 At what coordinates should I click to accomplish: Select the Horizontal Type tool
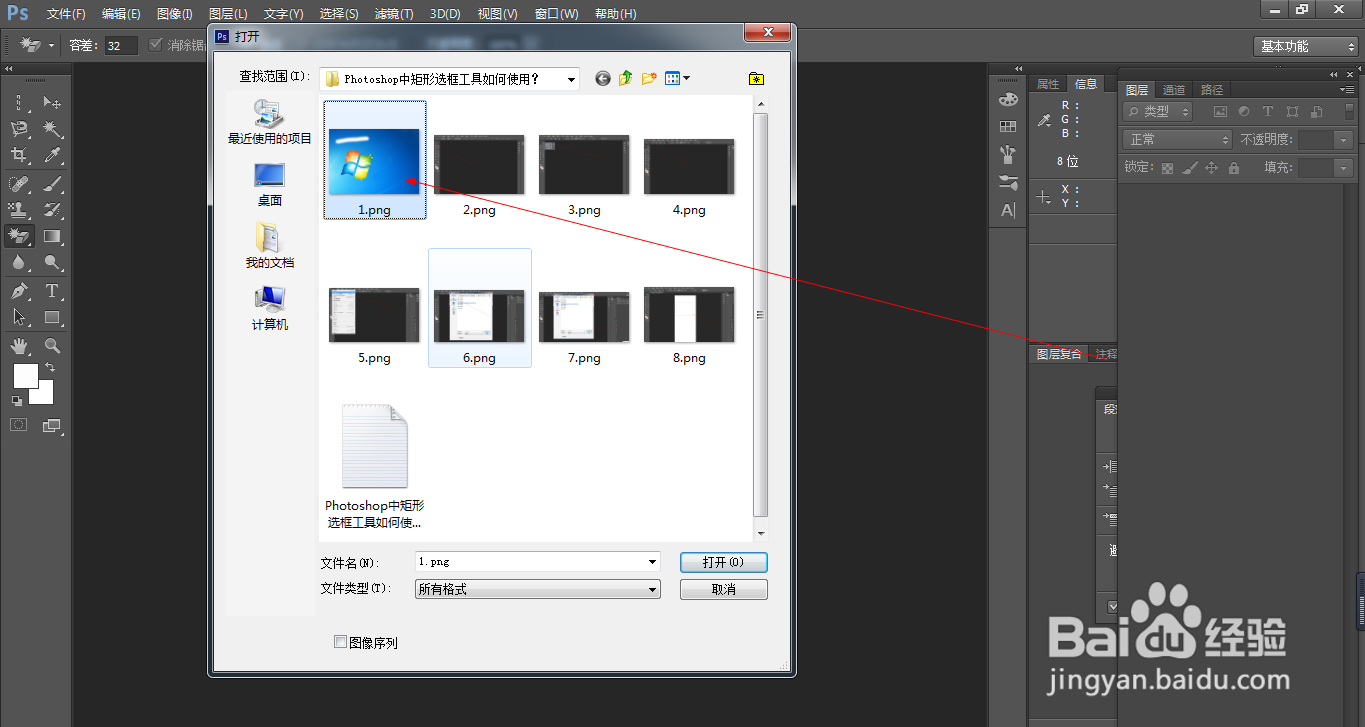point(52,290)
